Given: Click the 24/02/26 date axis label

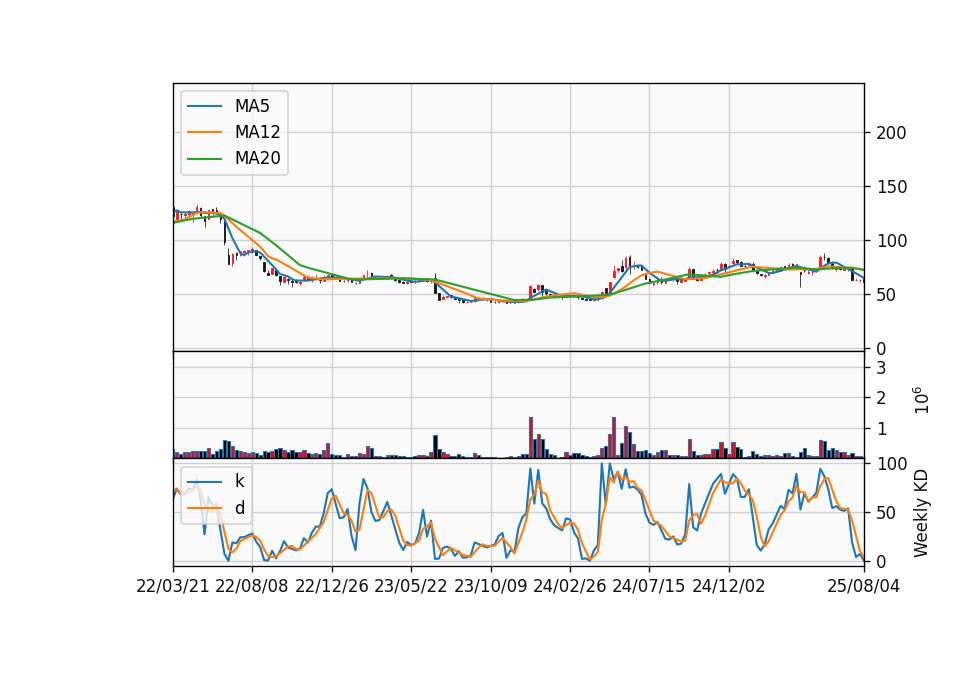Looking at the screenshot, I should (x=570, y=586).
